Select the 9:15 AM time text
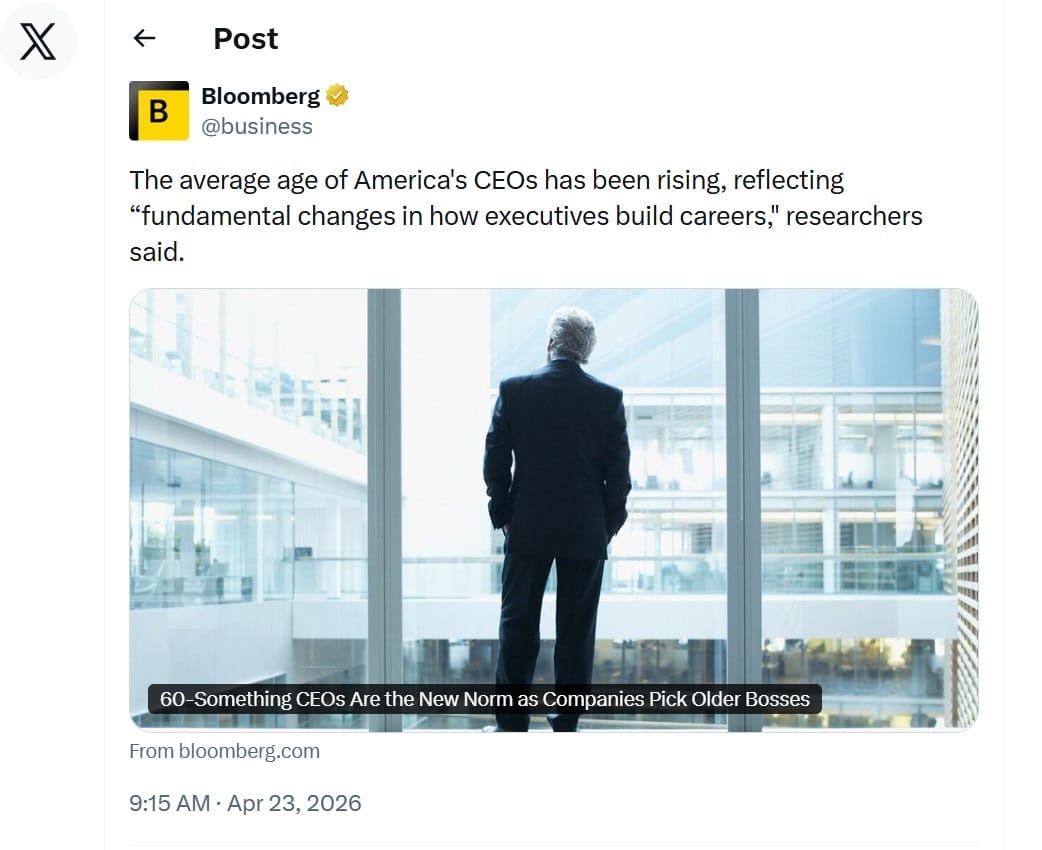Screen dimensions: 1042x850 click(x=171, y=803)
